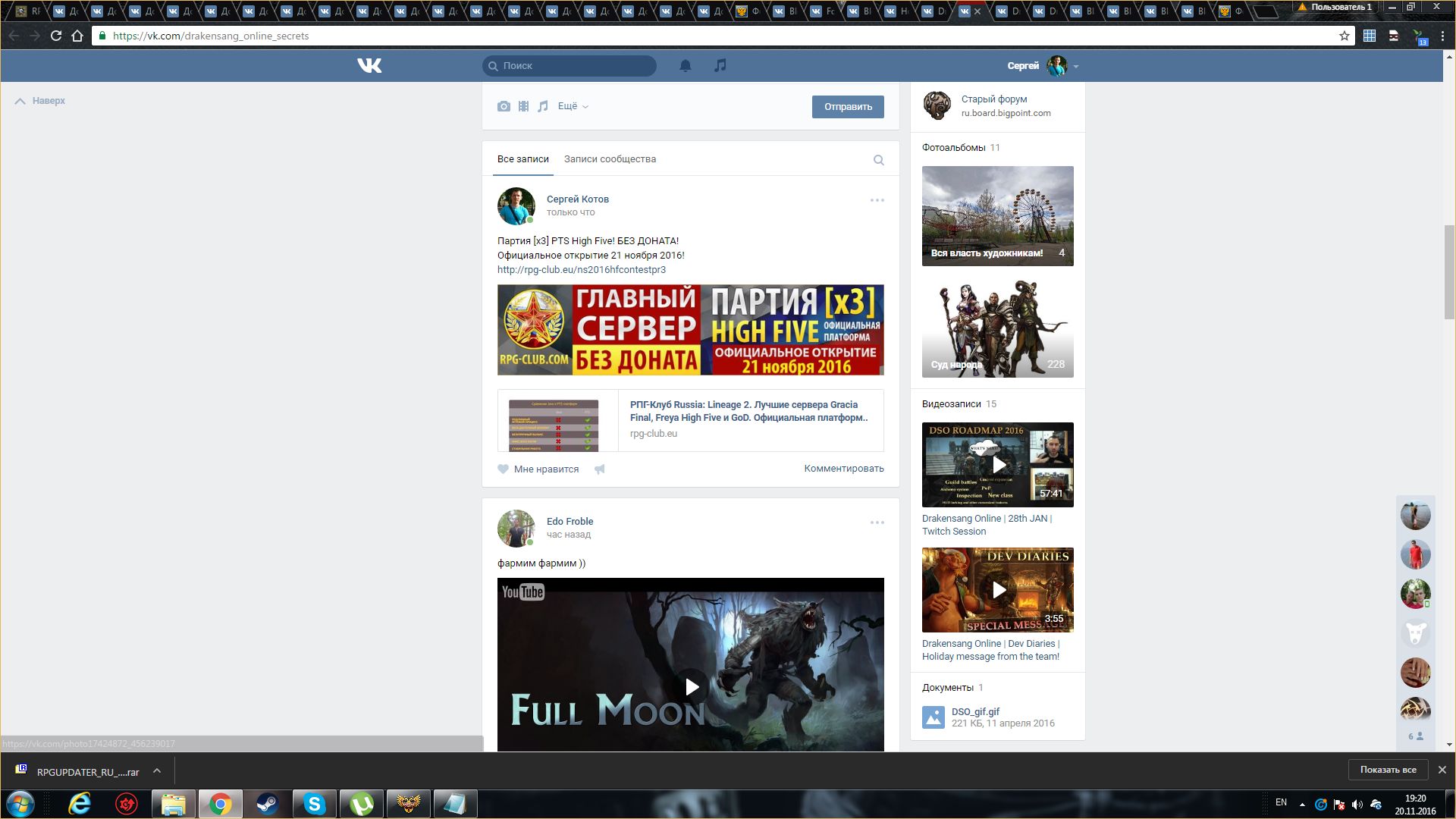Open Drakensang Online 28th JAN Twitch Session title
The height and width of the screenshot is (819, 1456).
point(987,525)
